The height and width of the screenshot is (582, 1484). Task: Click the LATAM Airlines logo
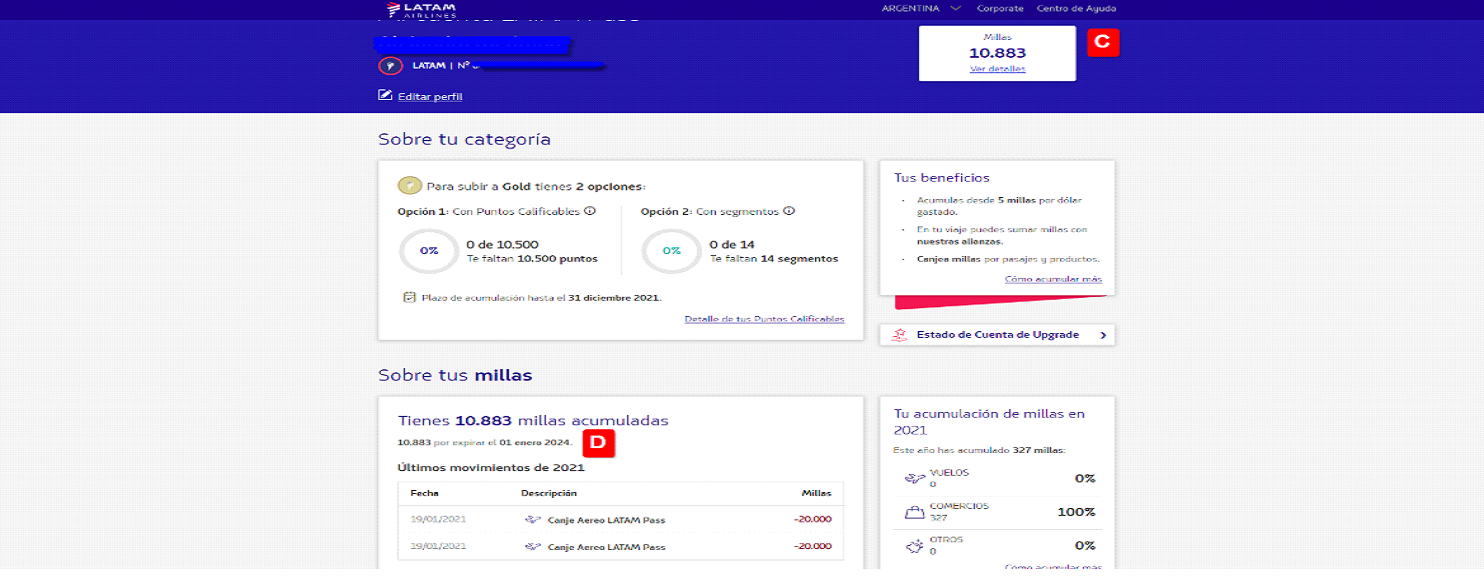click(421, 10)
